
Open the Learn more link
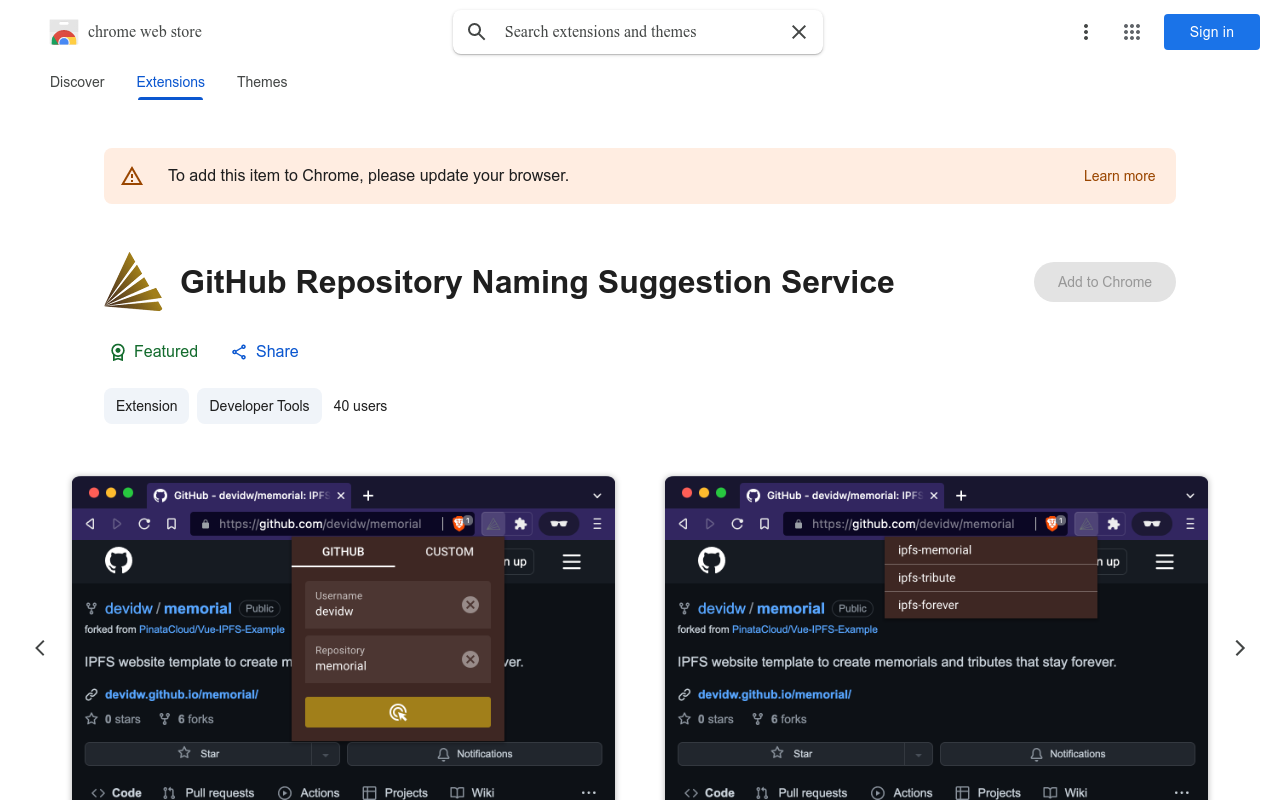pos(1119,176)
